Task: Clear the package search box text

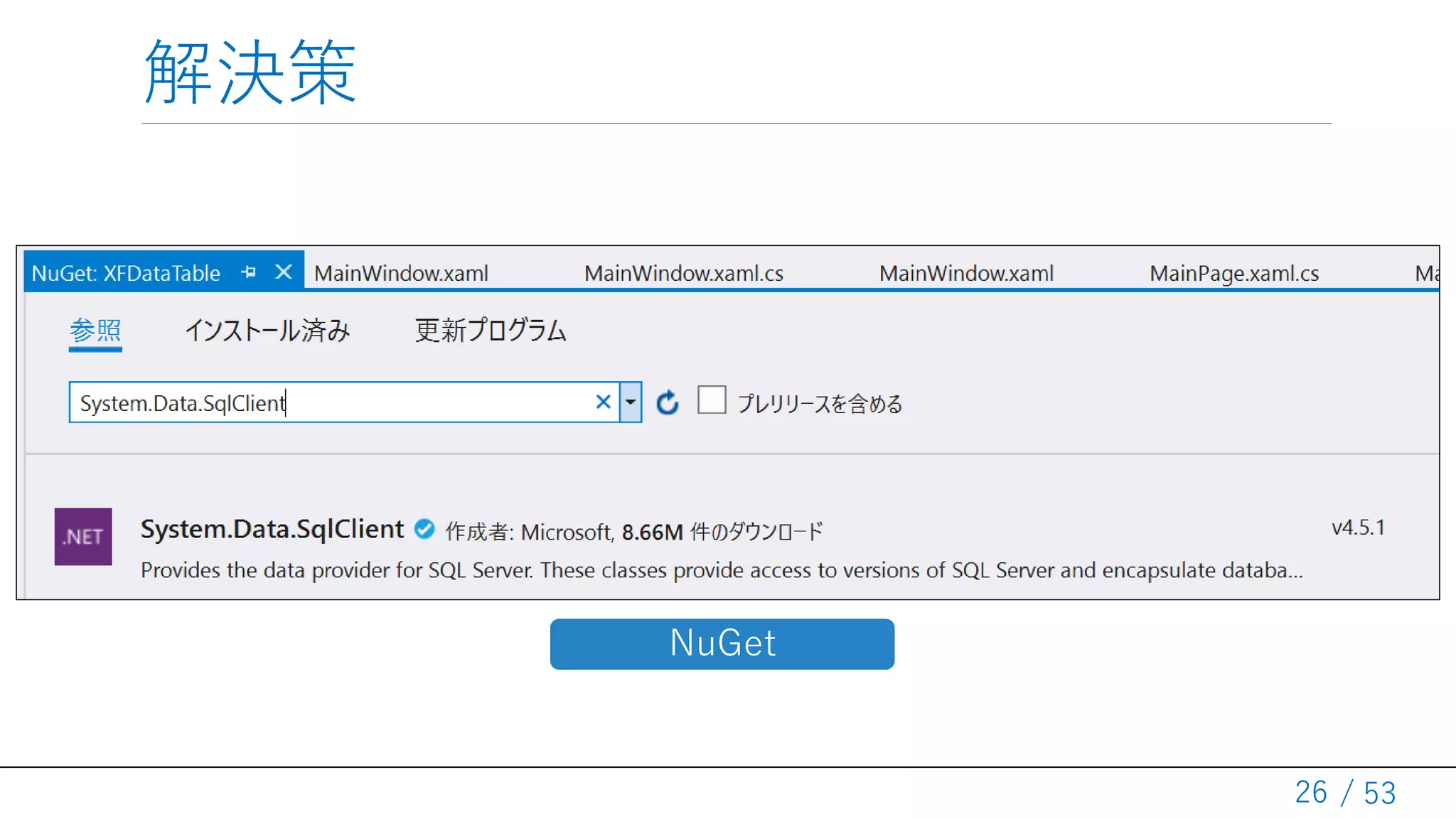Action: pyautogui.click(x=603, y=402)
